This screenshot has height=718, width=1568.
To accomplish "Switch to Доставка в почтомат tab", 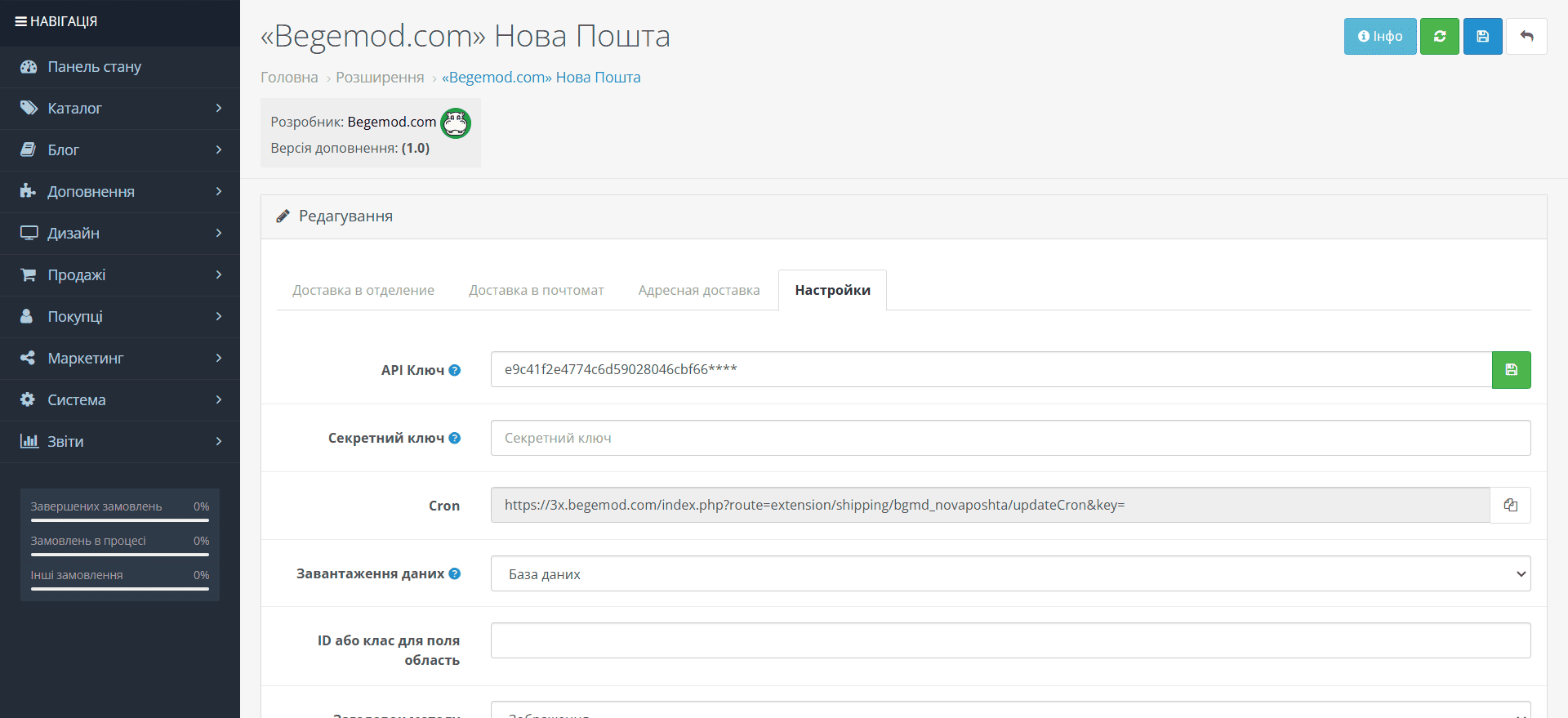I will [x=537, y=290].
